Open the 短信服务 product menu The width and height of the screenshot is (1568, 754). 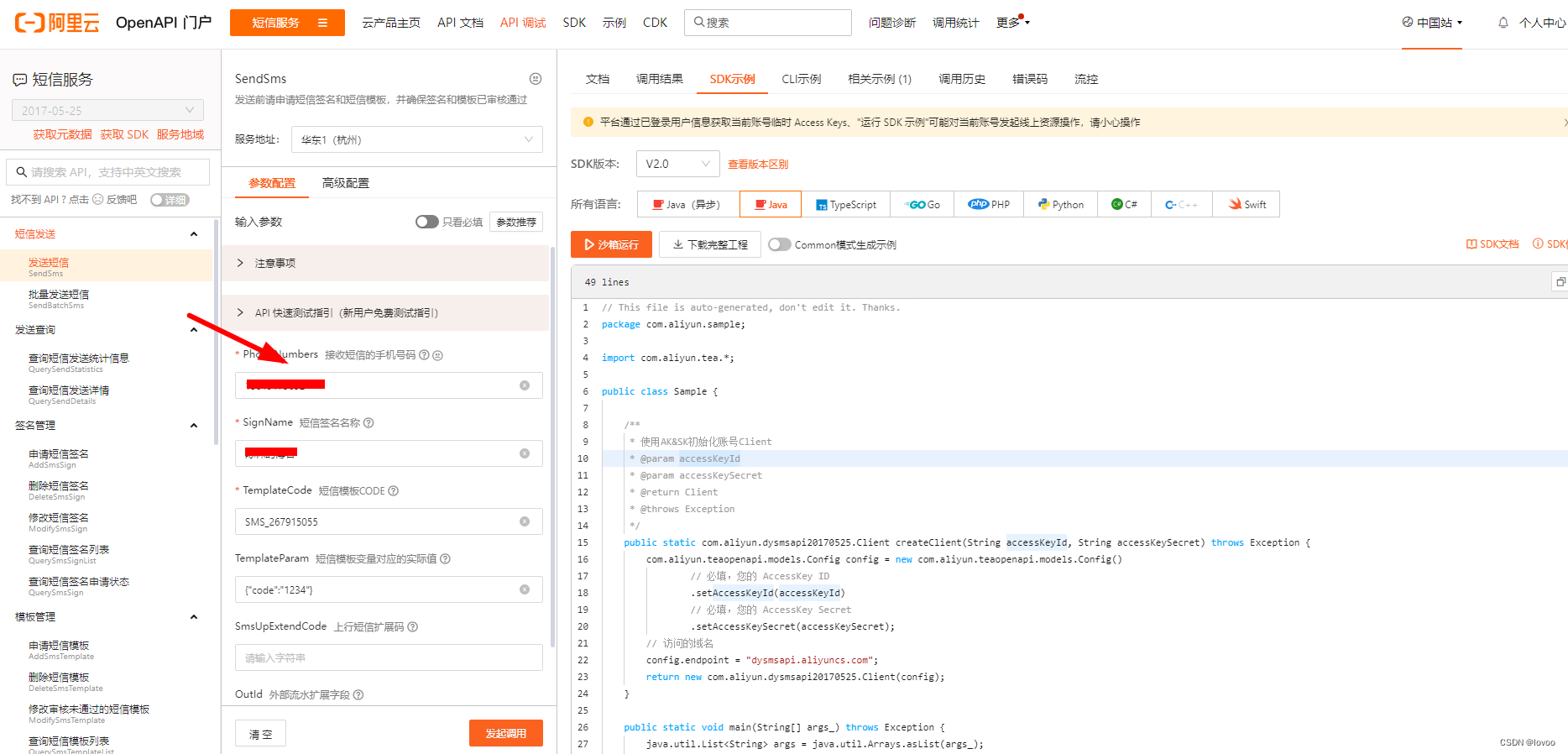pos(287,23)
